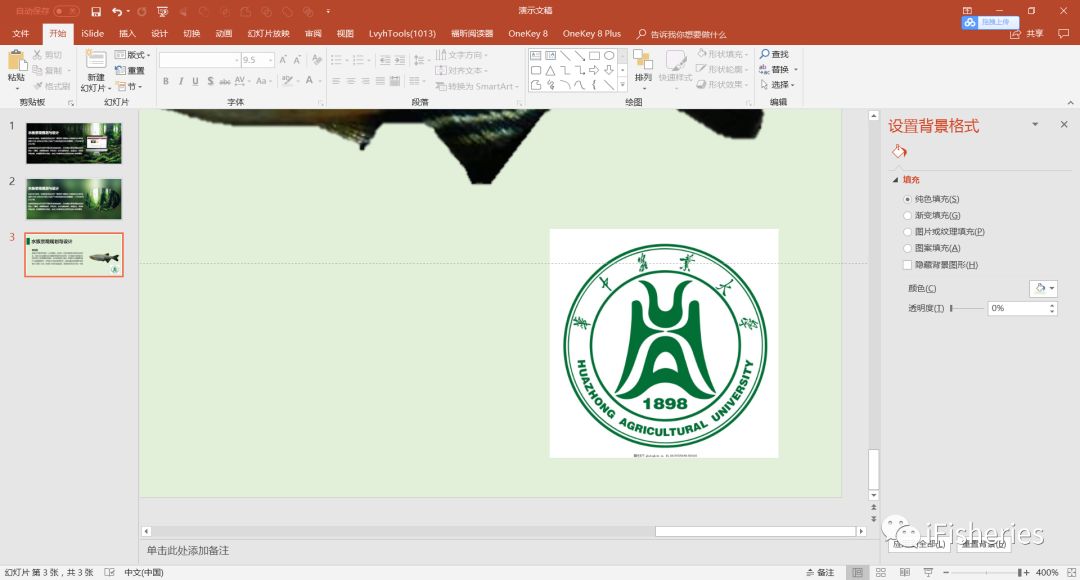Enable hide background graphics checkbox

pyautogui.click(x=907, y=265)
